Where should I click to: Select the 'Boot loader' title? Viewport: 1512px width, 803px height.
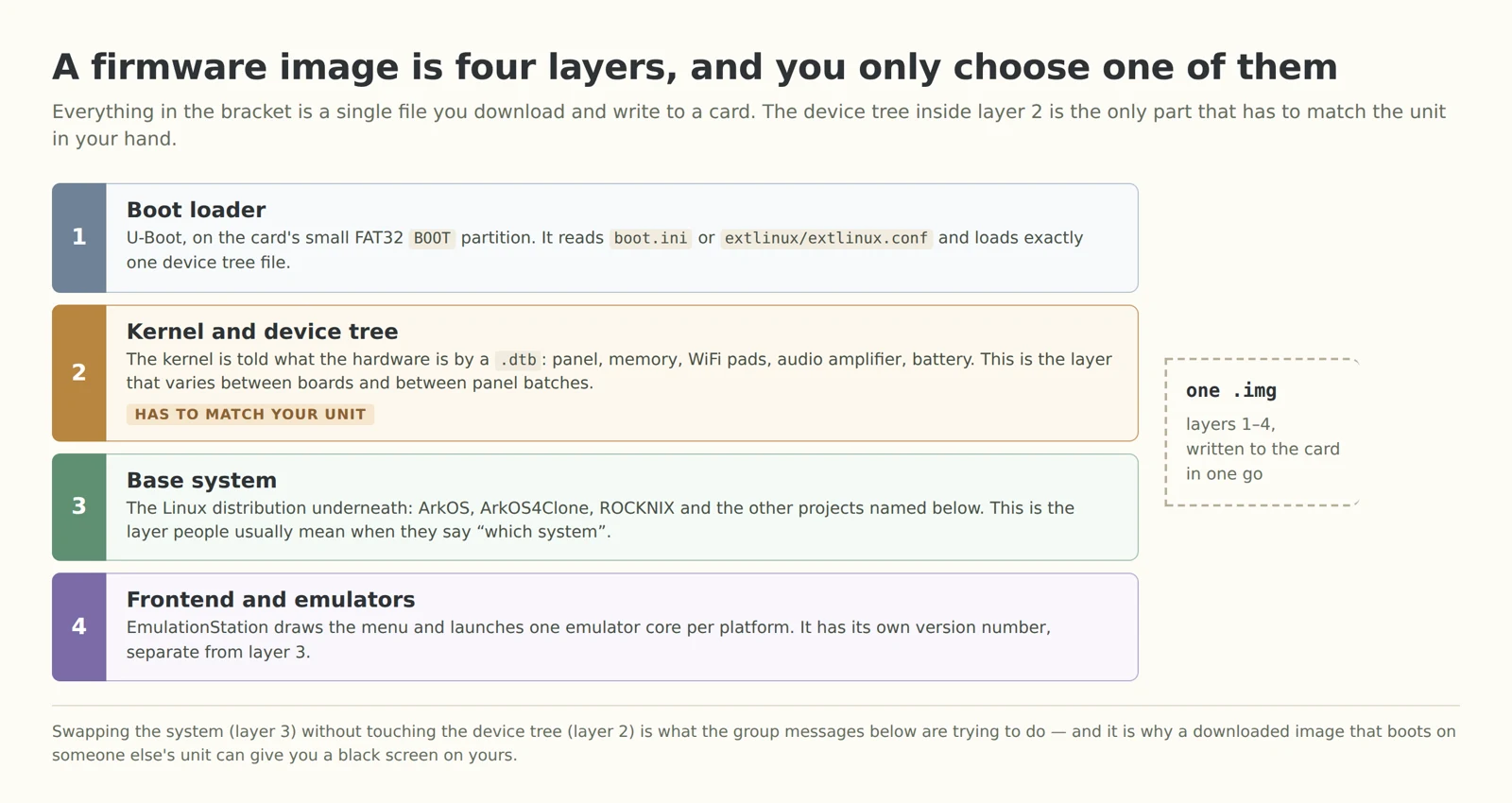[x=196, y=210]
